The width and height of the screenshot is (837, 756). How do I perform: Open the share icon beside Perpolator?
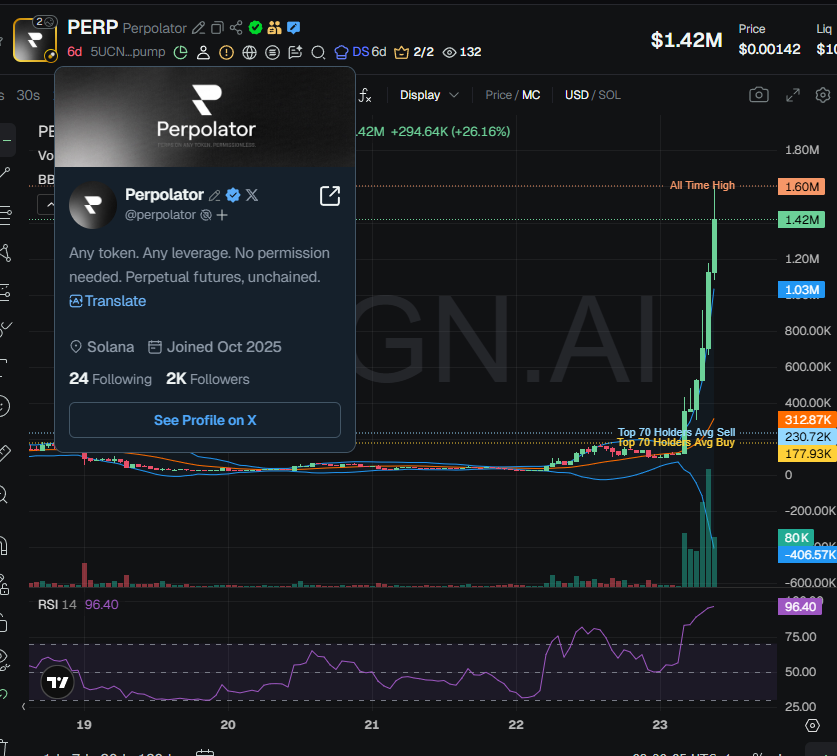pyautogui.click(x=234, y=27)
